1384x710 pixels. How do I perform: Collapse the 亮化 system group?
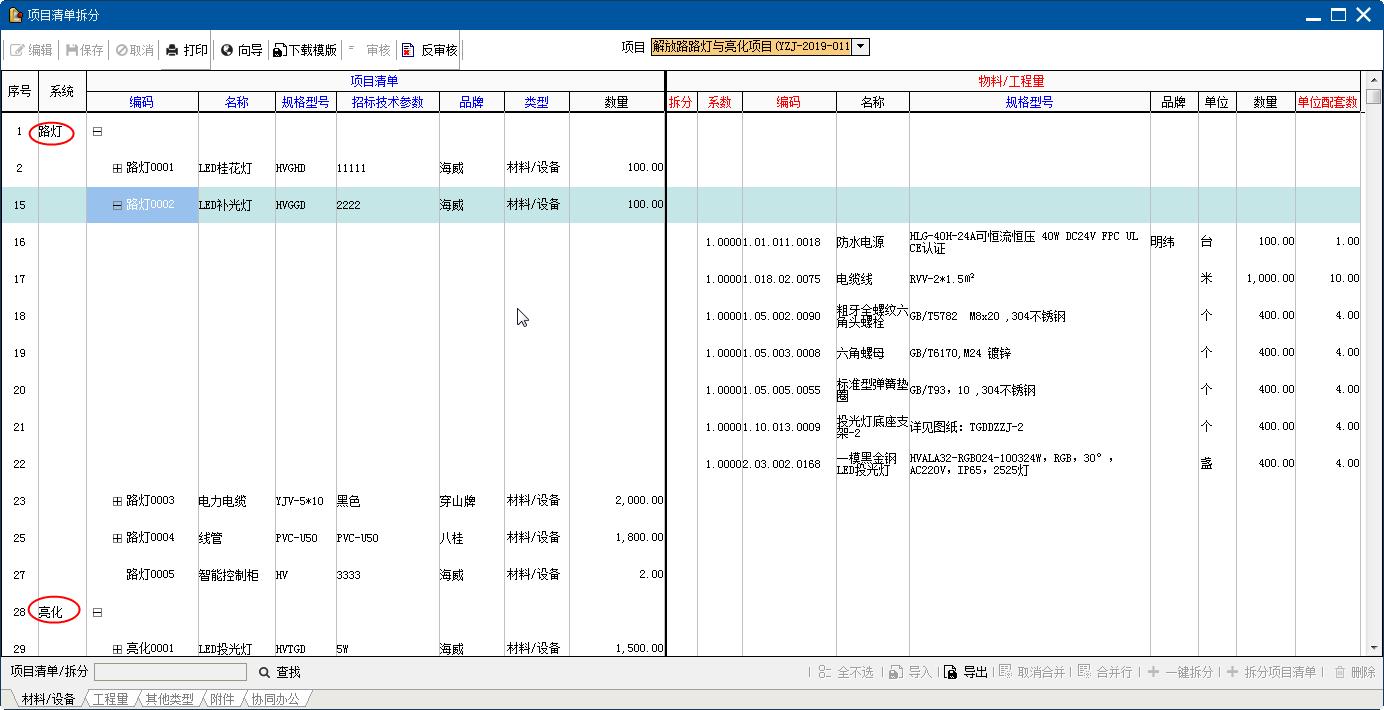pyautogui.click(x=97, y=612)
